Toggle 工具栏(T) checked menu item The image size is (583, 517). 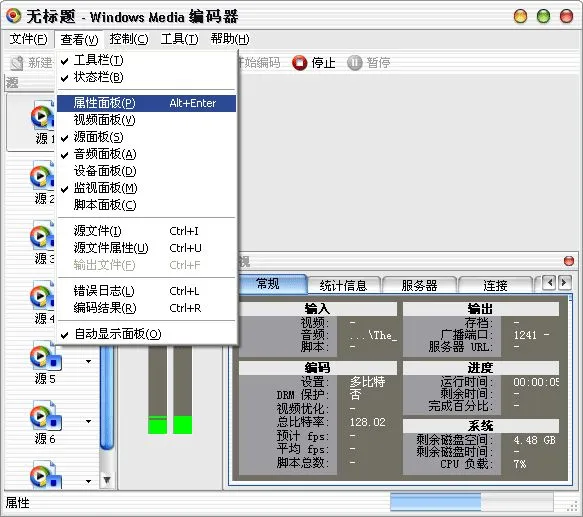point(146,60)
